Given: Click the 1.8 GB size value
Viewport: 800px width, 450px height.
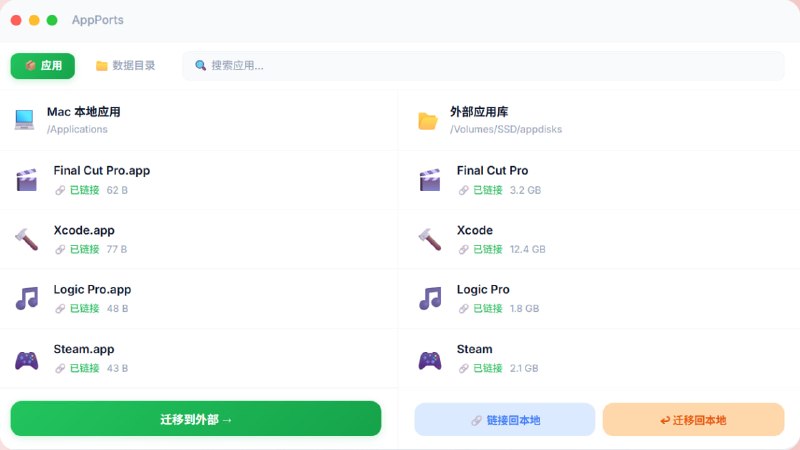Looking at the screenshot, I should tap(524, 309).
